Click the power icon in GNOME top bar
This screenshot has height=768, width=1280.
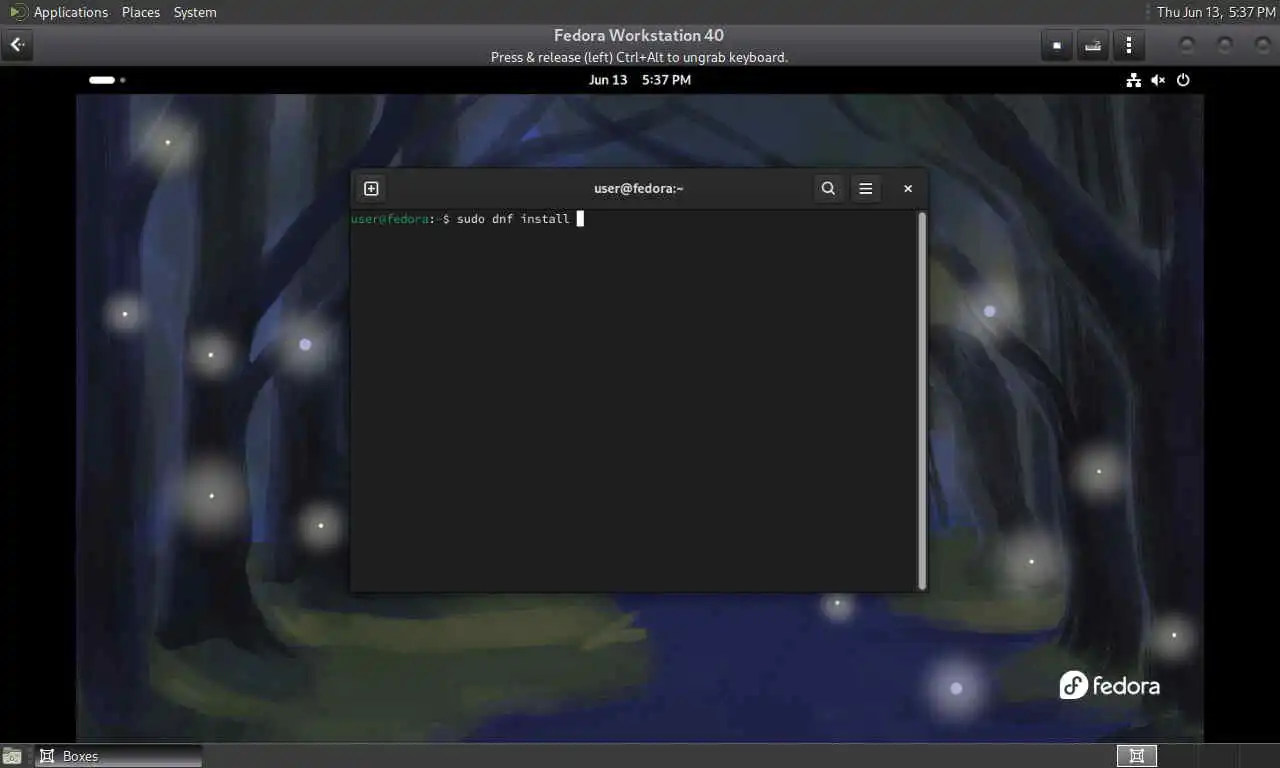click(x=1183, y=80)
